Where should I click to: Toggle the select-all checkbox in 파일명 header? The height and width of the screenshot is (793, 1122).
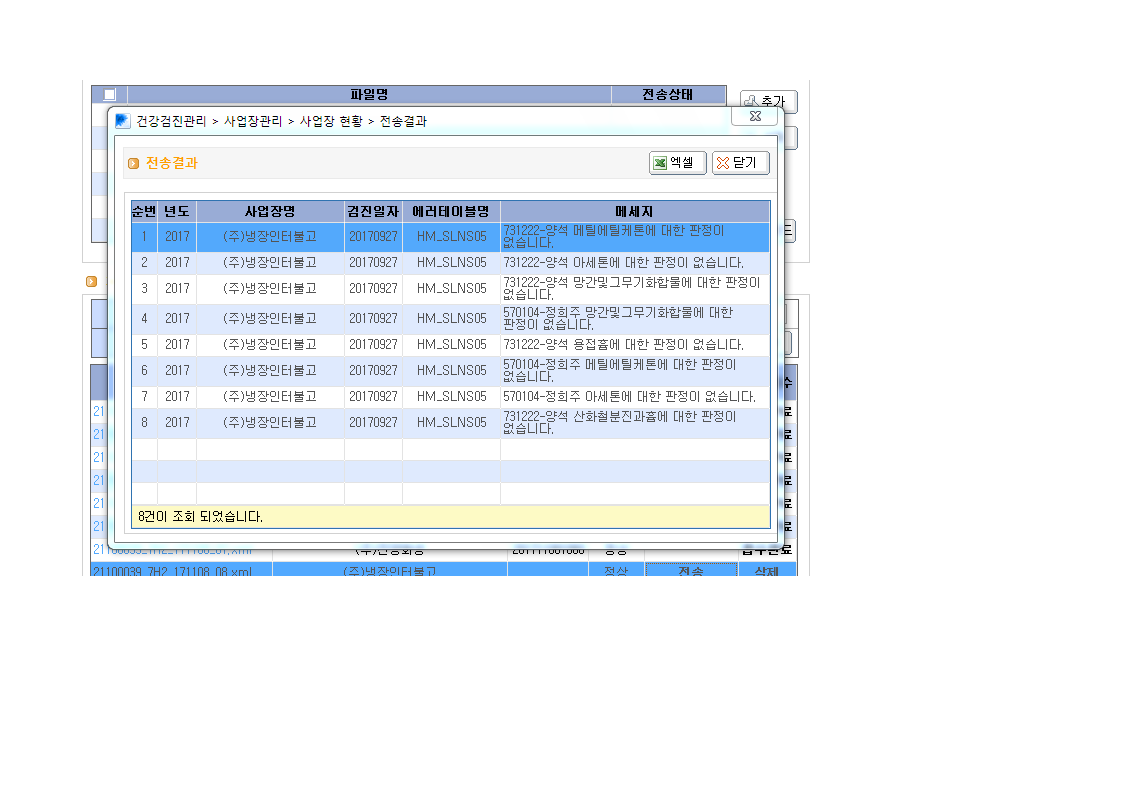109,94
